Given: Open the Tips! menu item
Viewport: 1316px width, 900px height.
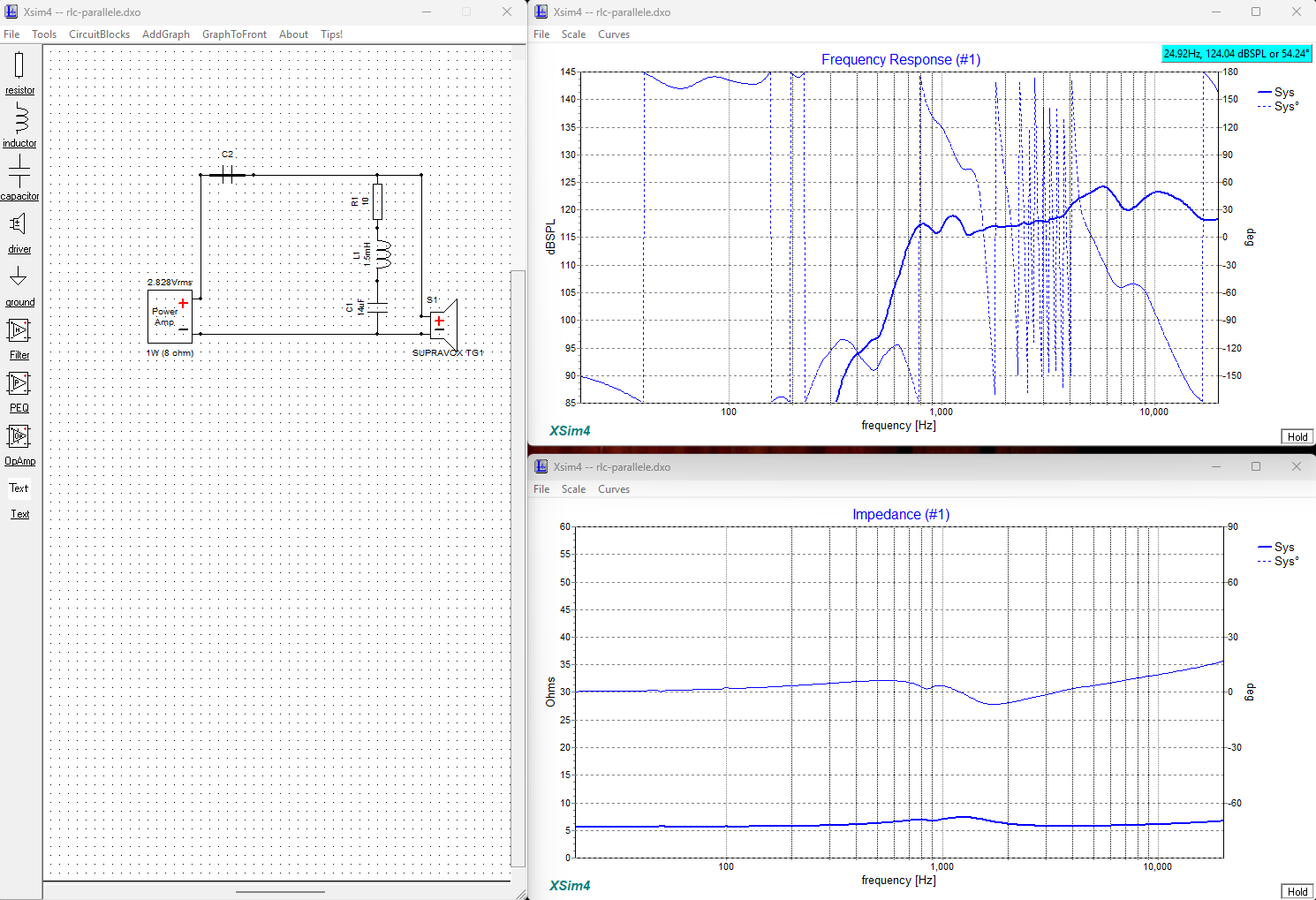Looking at the screenshot, I should coord(331,34).
